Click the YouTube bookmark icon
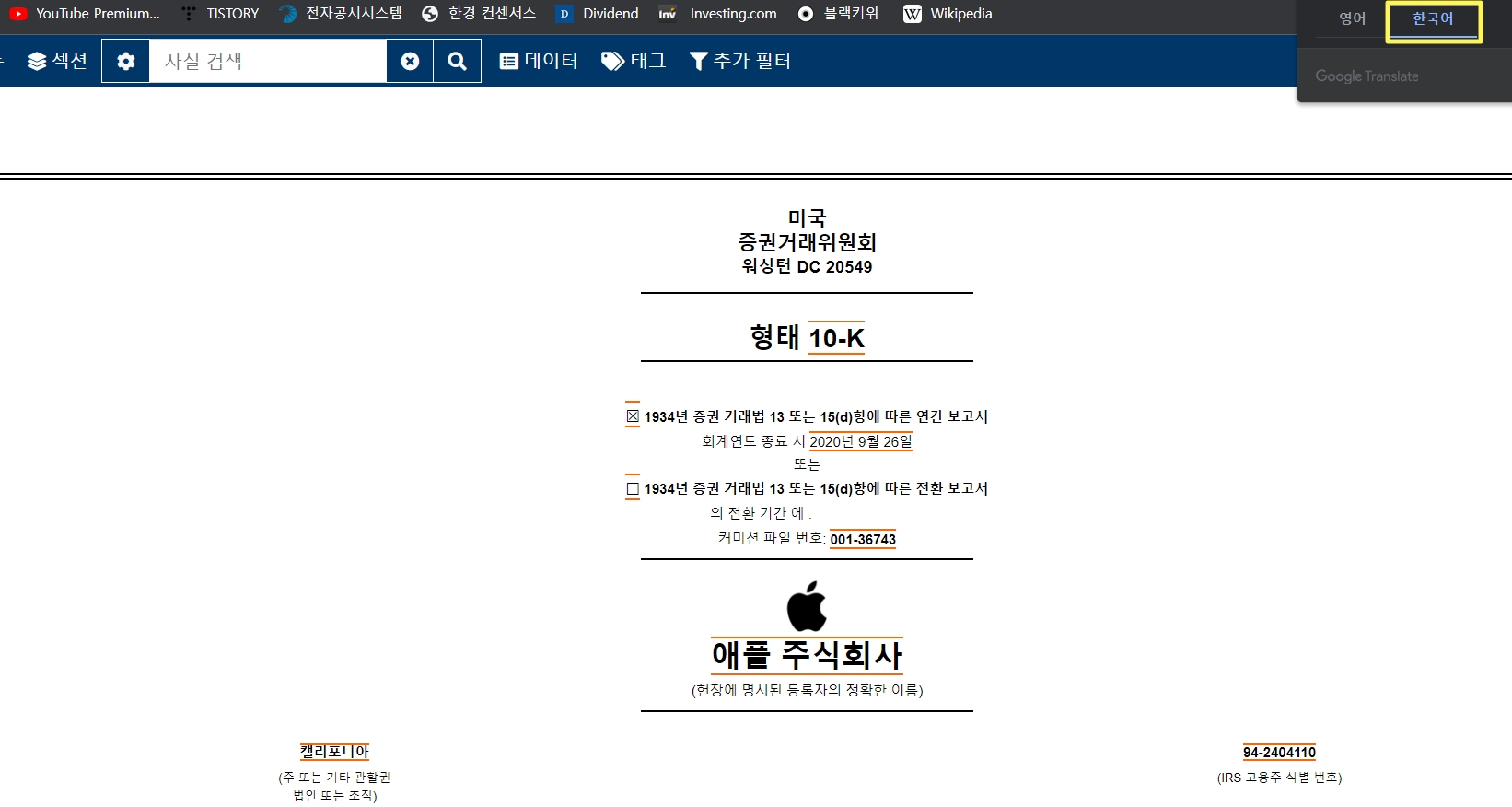Viewport: 1512px width, 807px height. pos(17,14)
